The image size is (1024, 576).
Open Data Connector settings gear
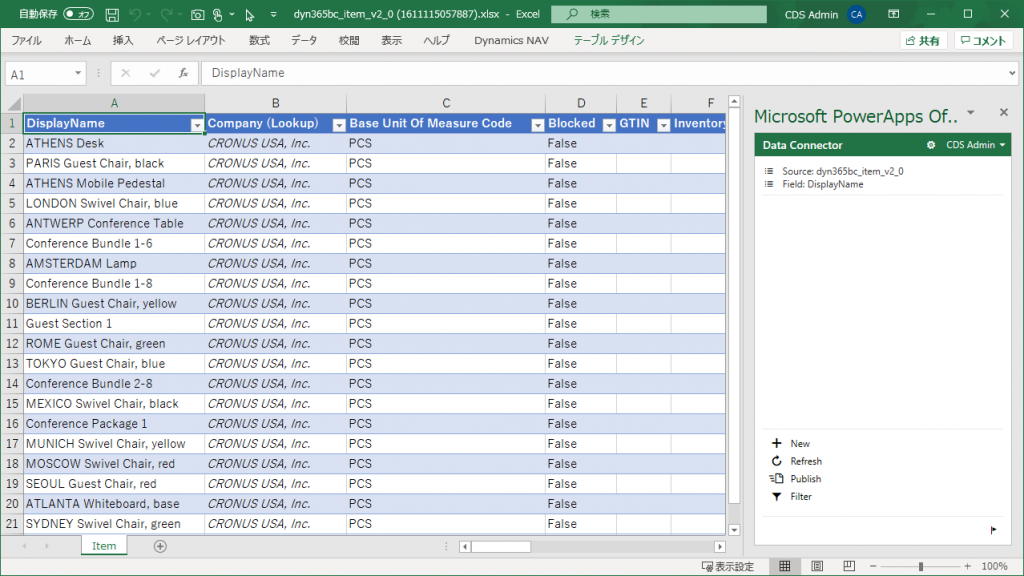[931, 145]
